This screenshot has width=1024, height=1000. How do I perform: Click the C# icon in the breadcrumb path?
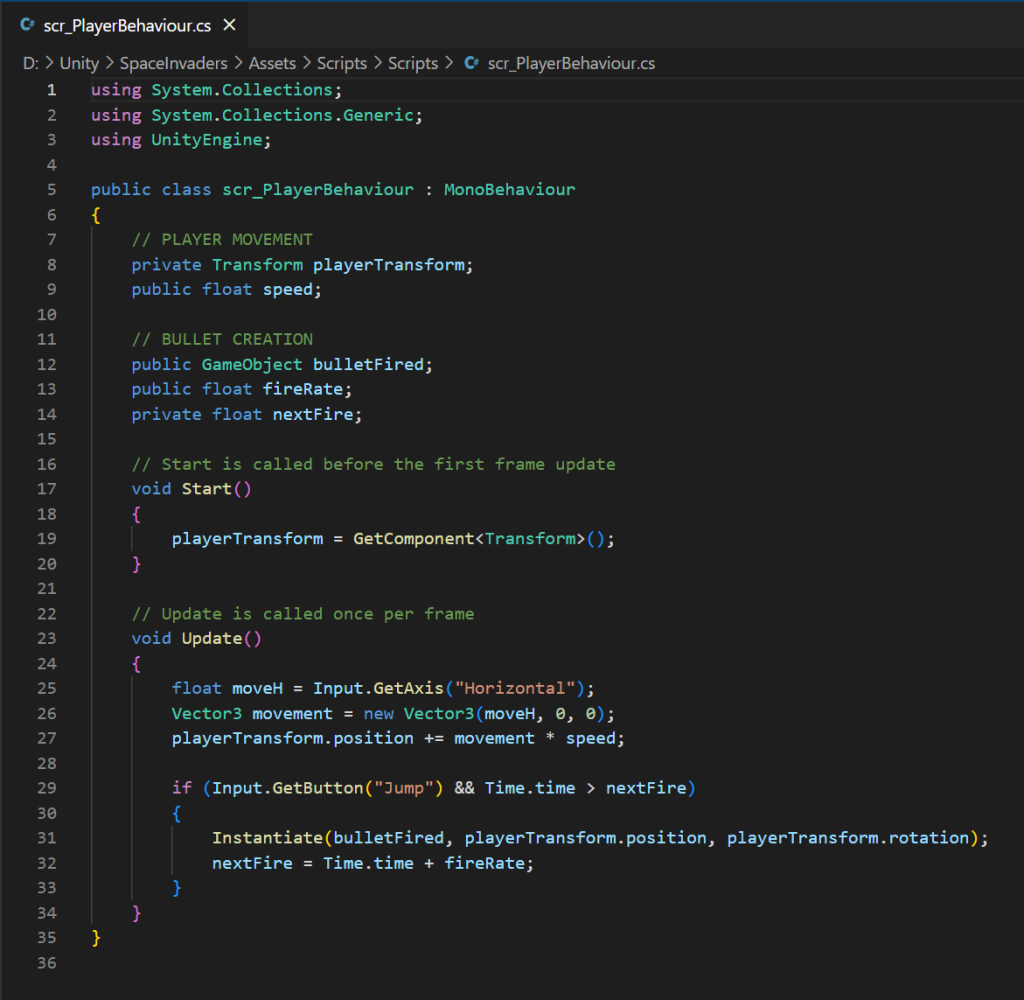pos(471,63)
